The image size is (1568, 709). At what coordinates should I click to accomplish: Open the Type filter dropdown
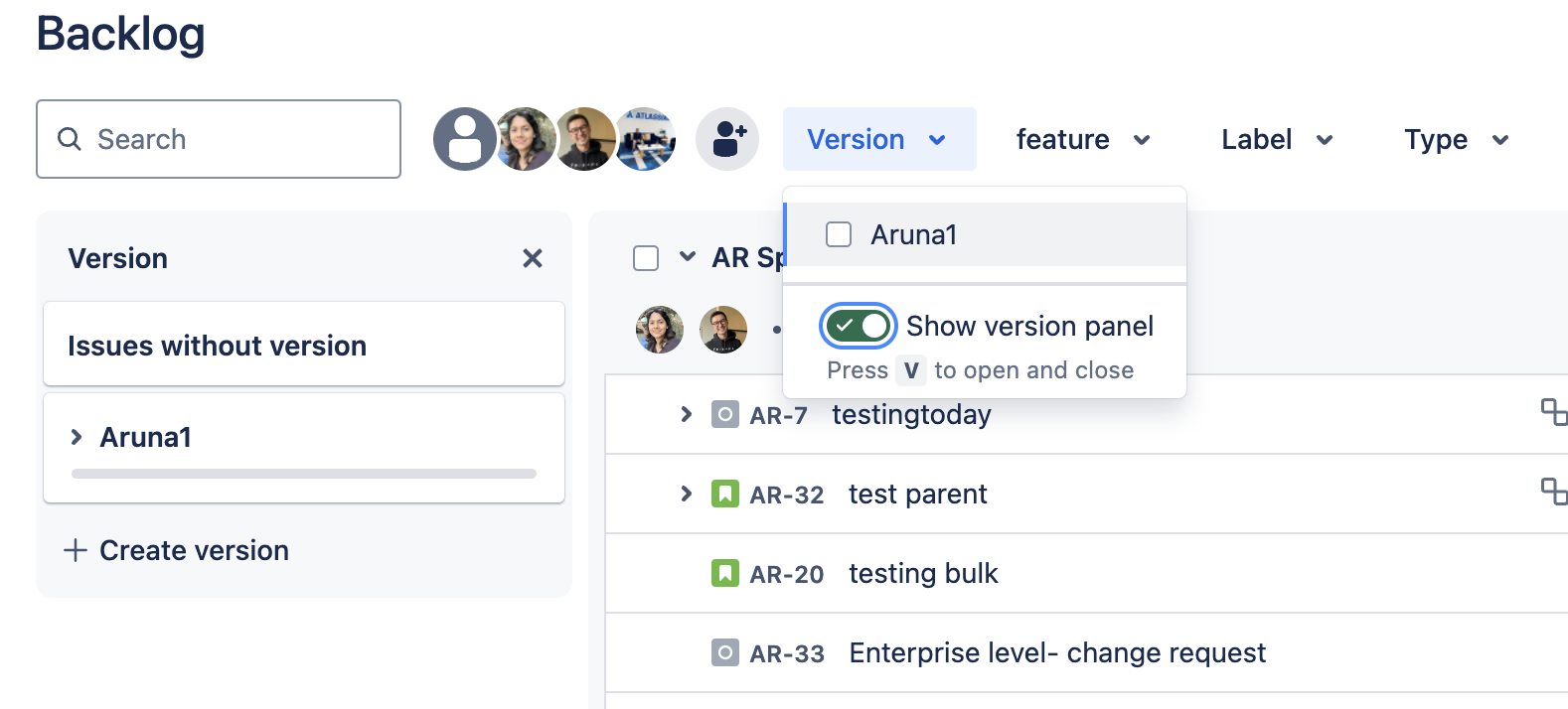point(1456,139)
